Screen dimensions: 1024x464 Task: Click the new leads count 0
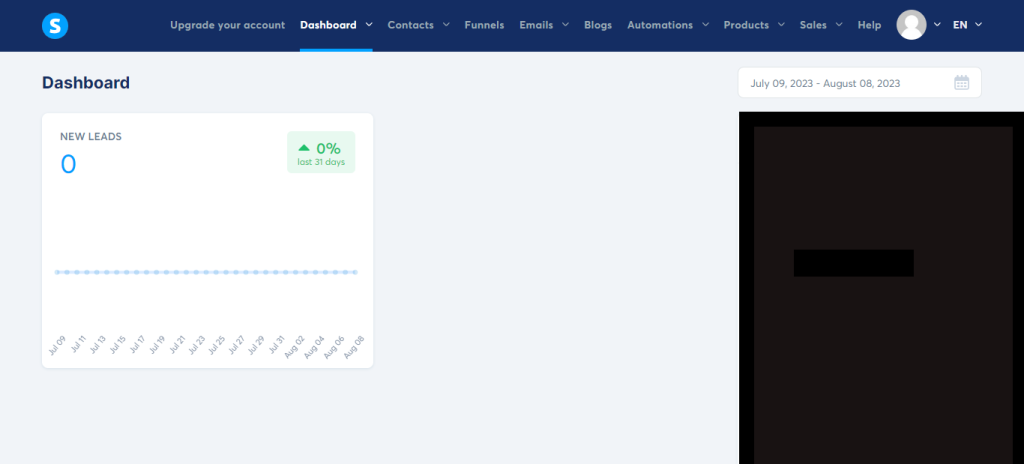[x=68, y=164]
